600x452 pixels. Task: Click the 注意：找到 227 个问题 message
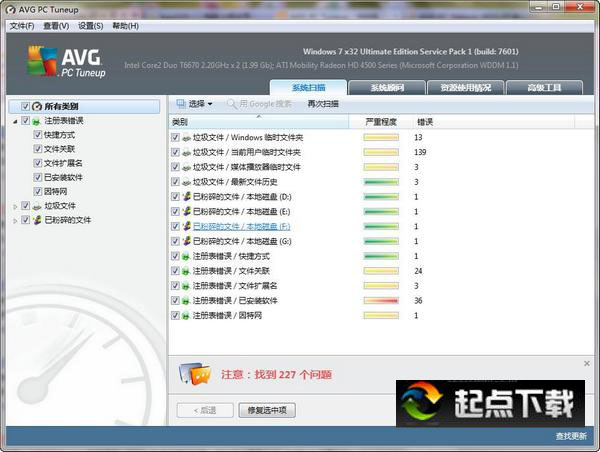276,374
